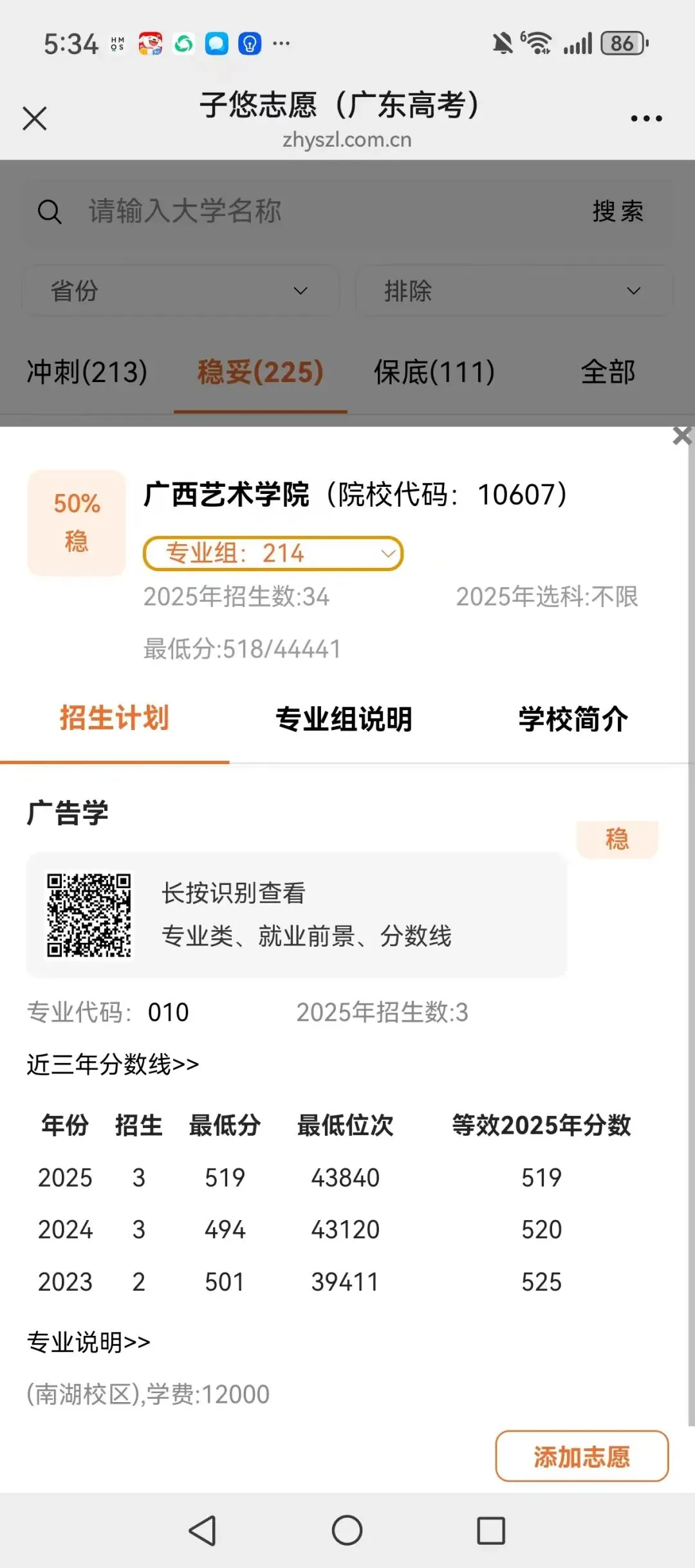Tap the Android home circle button

point(347,1530)
